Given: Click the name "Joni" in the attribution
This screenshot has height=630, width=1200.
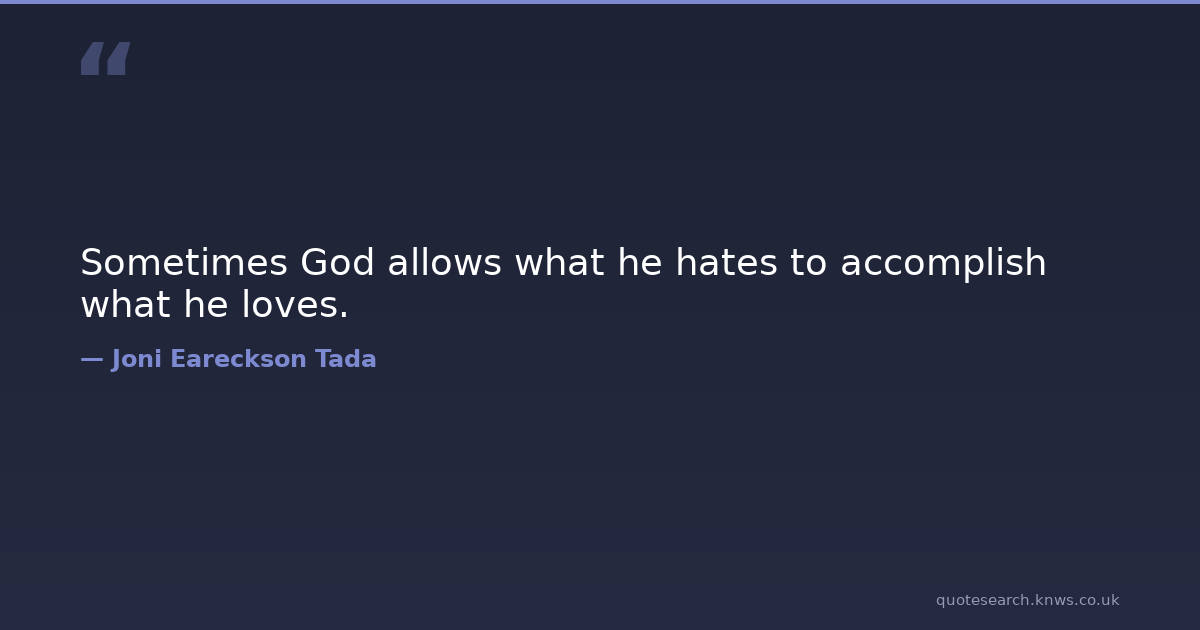Looking at the screenshot, I should 137,359.
